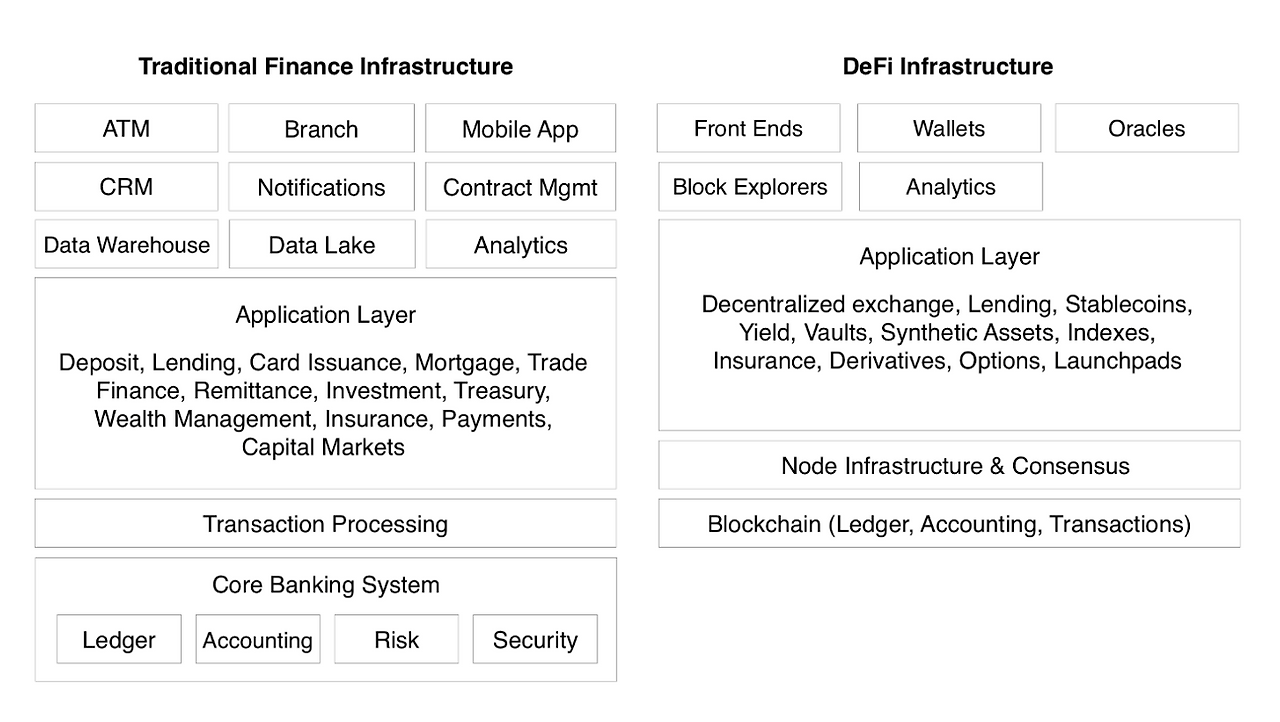
Task: Select the Data Lake box
Action: click(321, 245)
